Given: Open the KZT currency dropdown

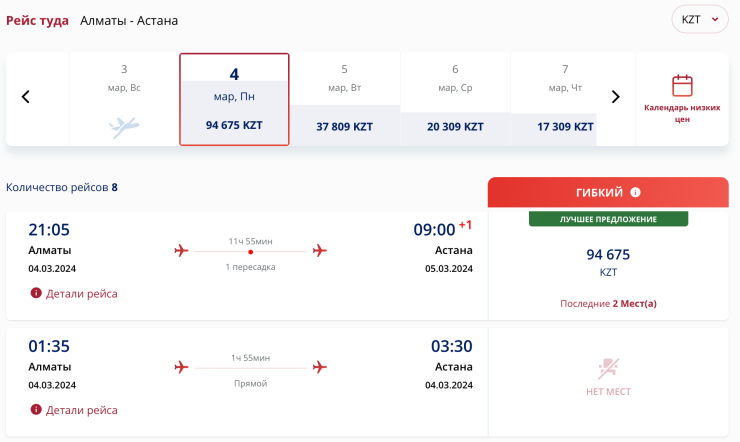Looking at the screenshot, I should point(699,19).
